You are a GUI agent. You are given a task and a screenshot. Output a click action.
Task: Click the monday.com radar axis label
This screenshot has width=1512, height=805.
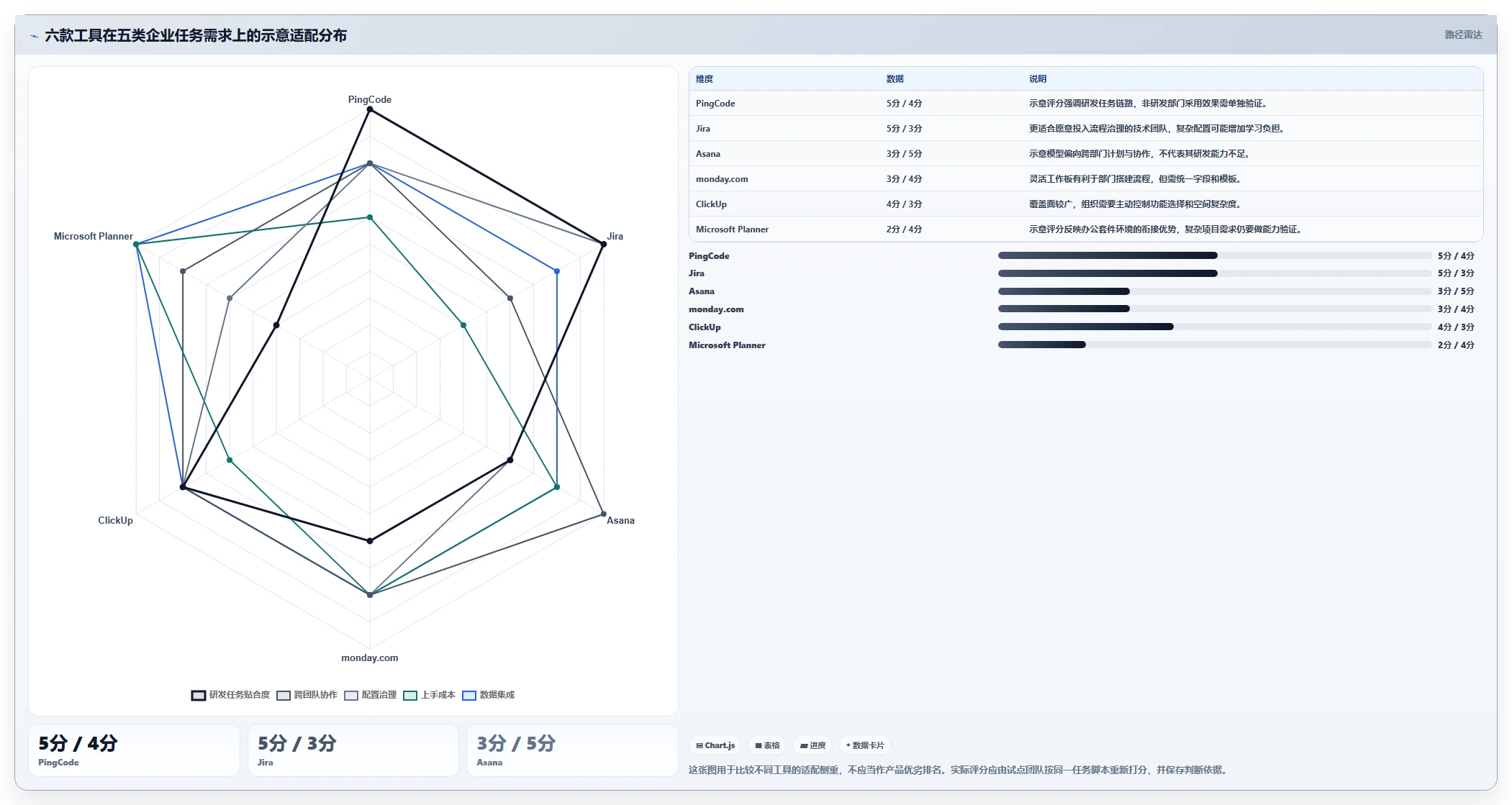pos(370,658)
